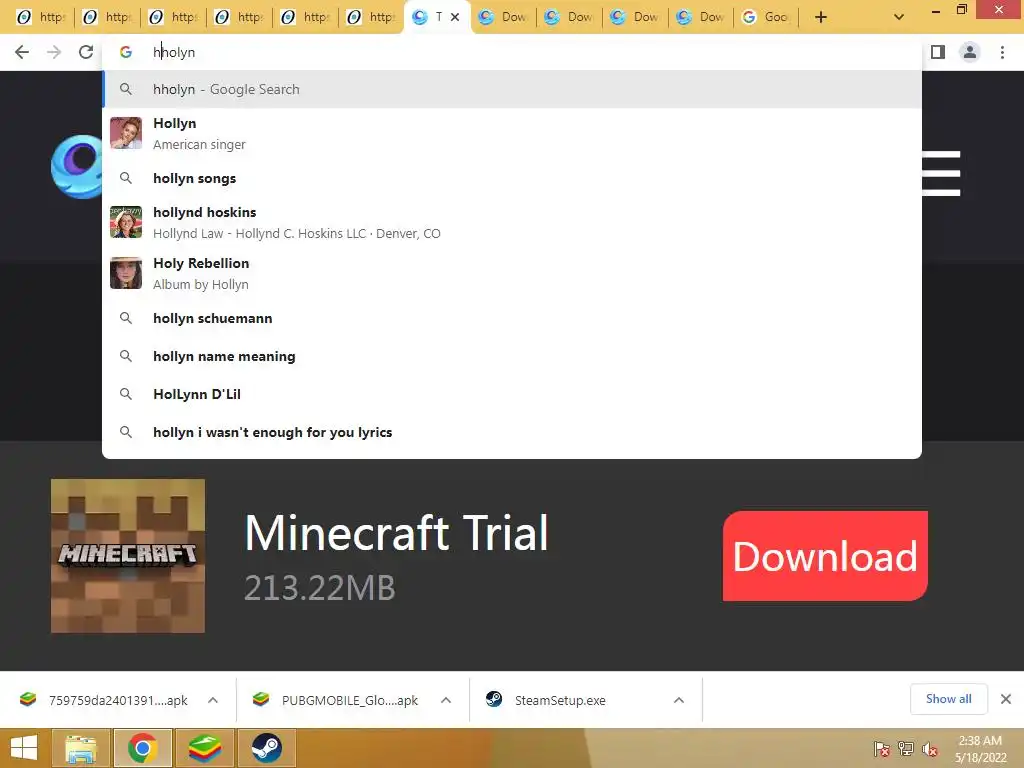Open the Chrome side panel icon
This screenshot has width=1024, height=768.
tap(938, 52)
